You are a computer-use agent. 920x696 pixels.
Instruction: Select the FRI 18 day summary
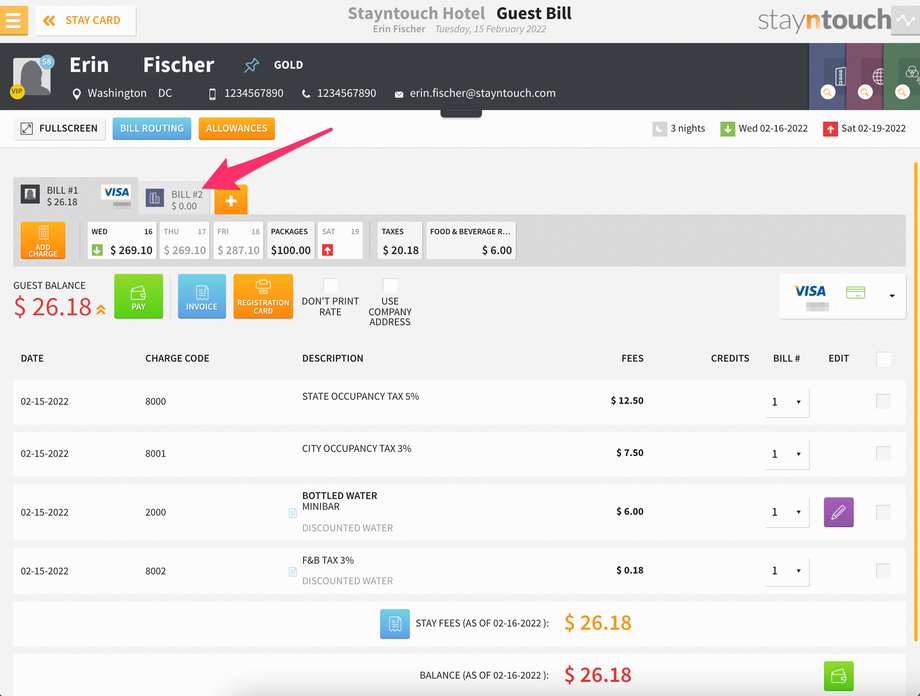pos(238,241)
